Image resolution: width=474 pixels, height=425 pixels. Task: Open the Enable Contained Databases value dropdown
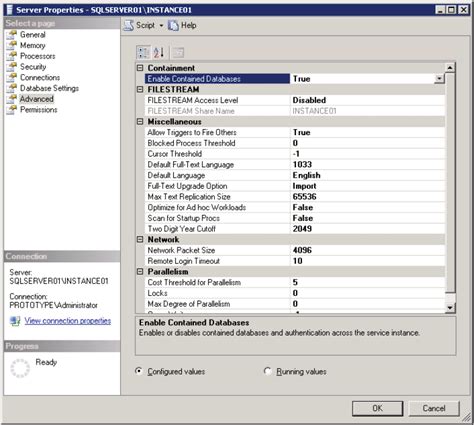click(440, 79)
